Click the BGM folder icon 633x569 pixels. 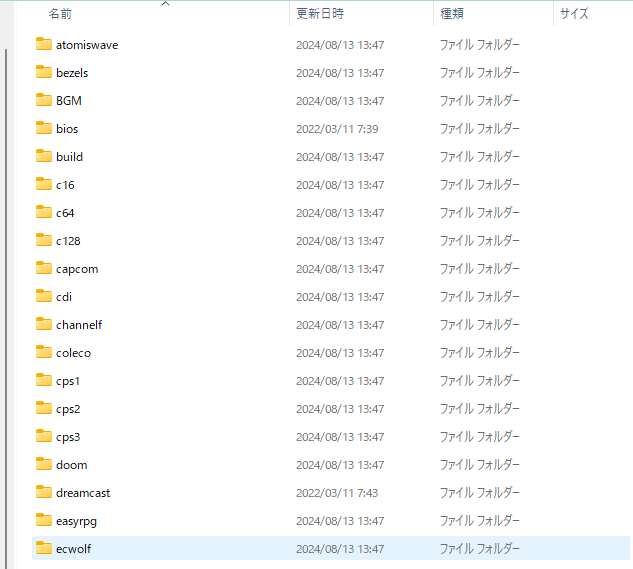(x=44, y=100)
